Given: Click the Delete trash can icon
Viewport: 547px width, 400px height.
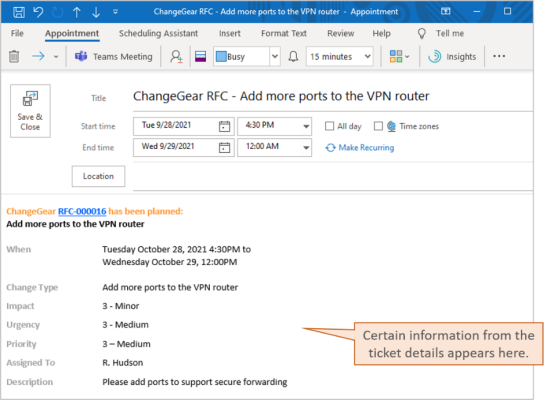Looking at the screenshot, I should (x=14, y=56).
